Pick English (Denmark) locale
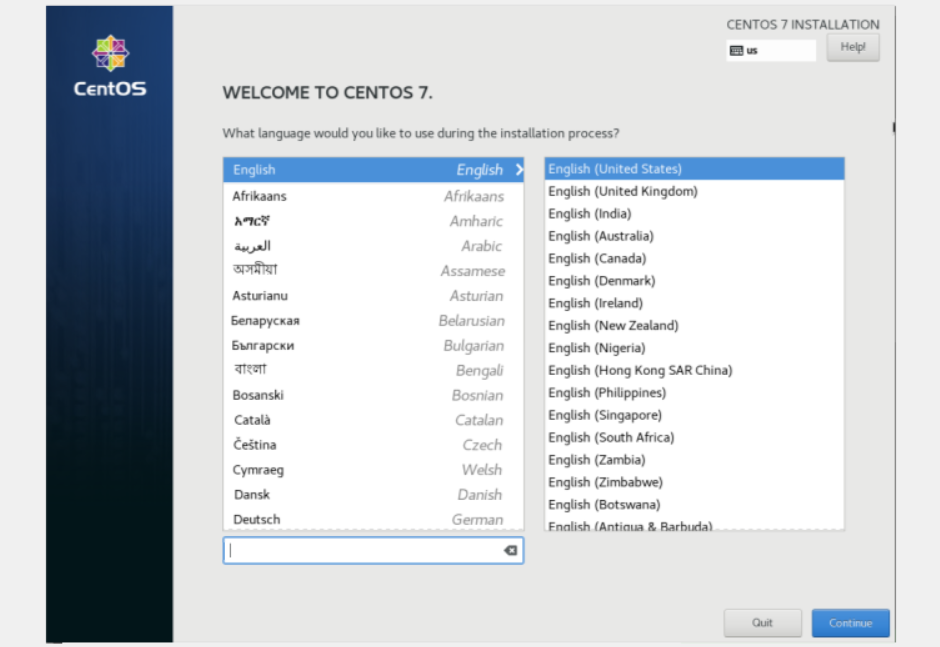 (x=694, y=281)
